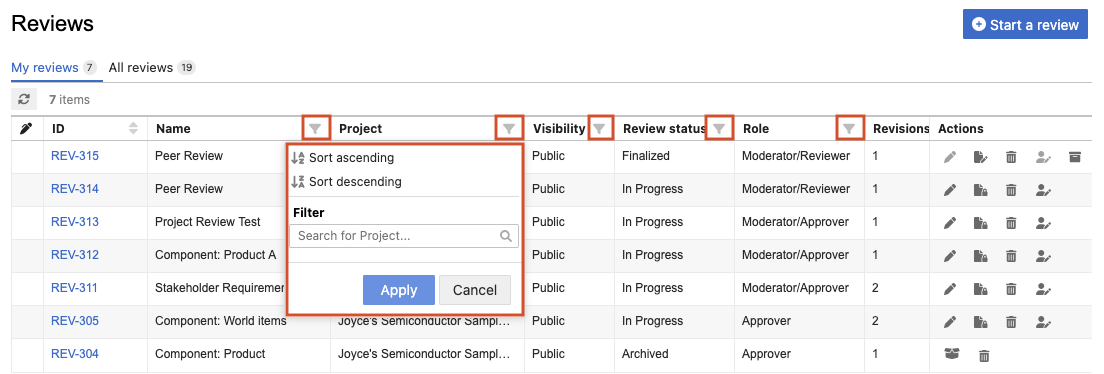Delete review REV-315 with trash icon
Viewport: 1104px width, 374px height.
(1011, 156)
